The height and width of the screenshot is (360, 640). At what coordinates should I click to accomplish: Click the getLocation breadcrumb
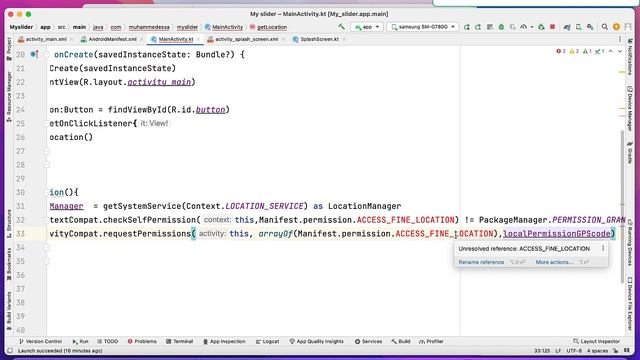point(268,27)
